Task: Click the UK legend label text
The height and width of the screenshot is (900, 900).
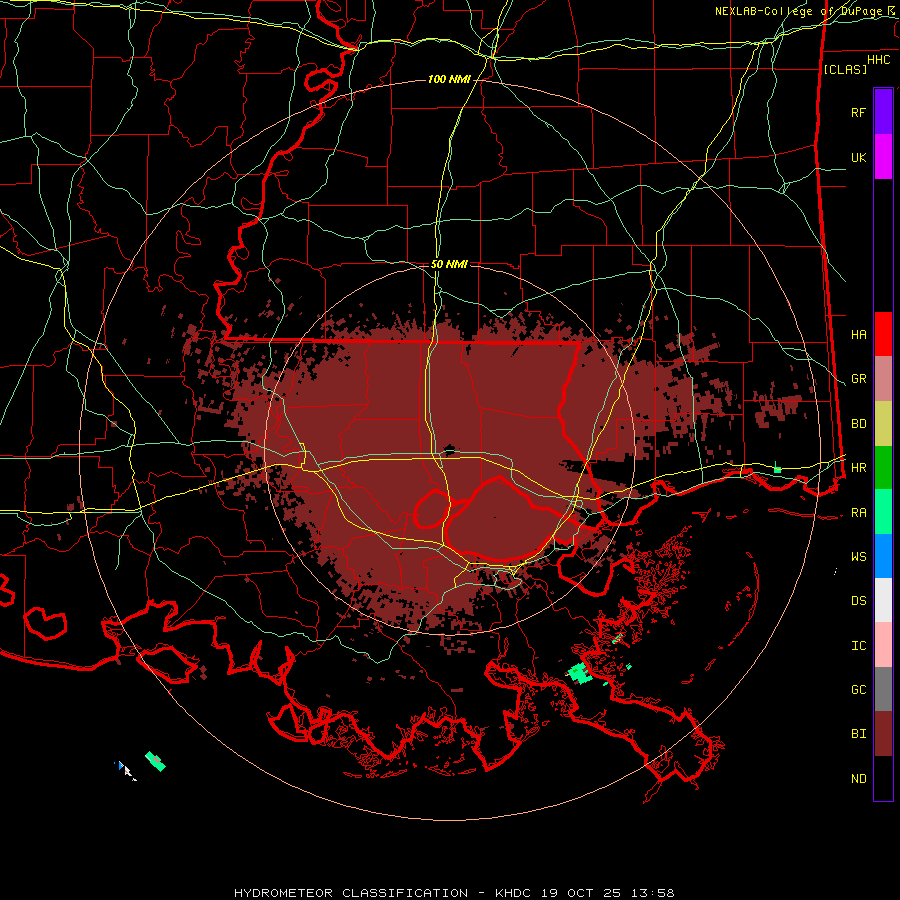Action: click(859, 157)
